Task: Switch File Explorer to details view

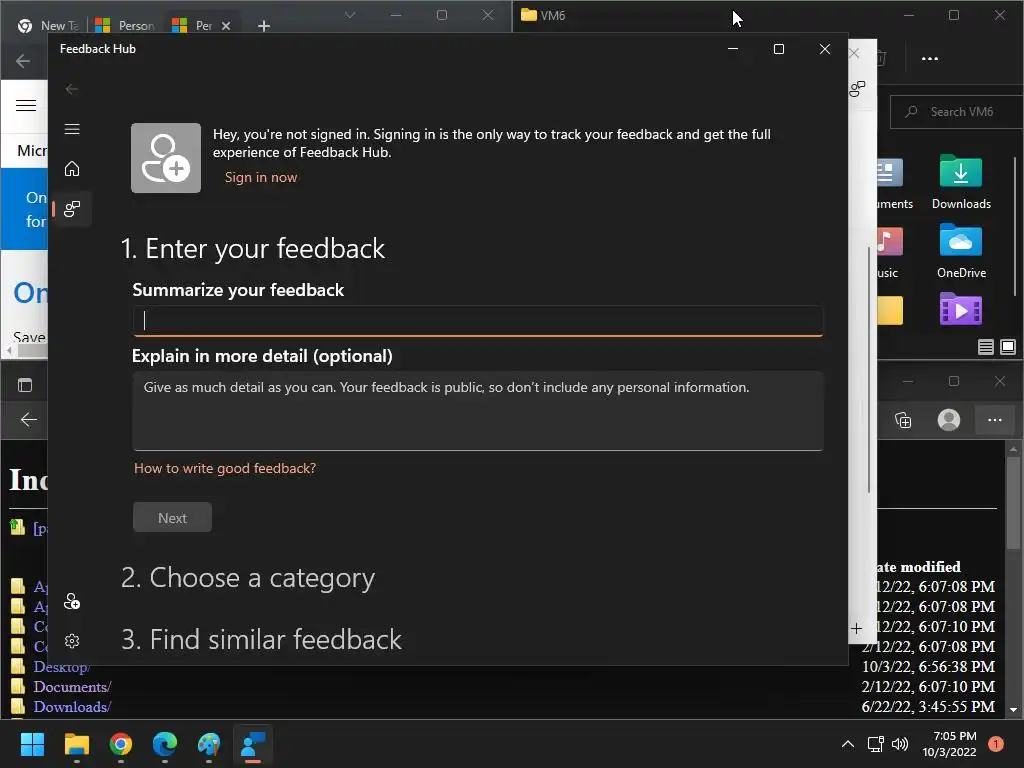Action: coord(985,347)
